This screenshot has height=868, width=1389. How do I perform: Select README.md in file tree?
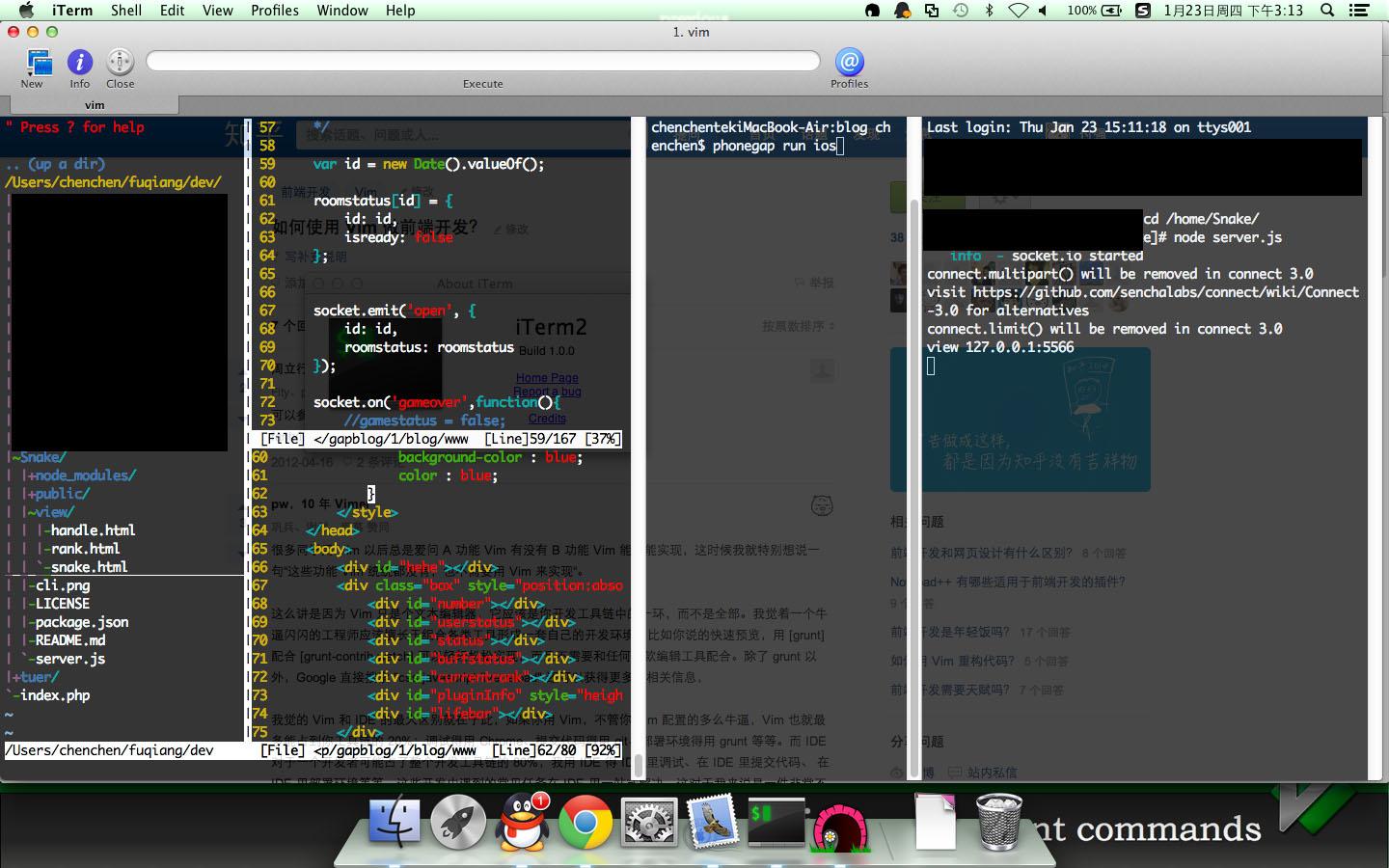70,640
